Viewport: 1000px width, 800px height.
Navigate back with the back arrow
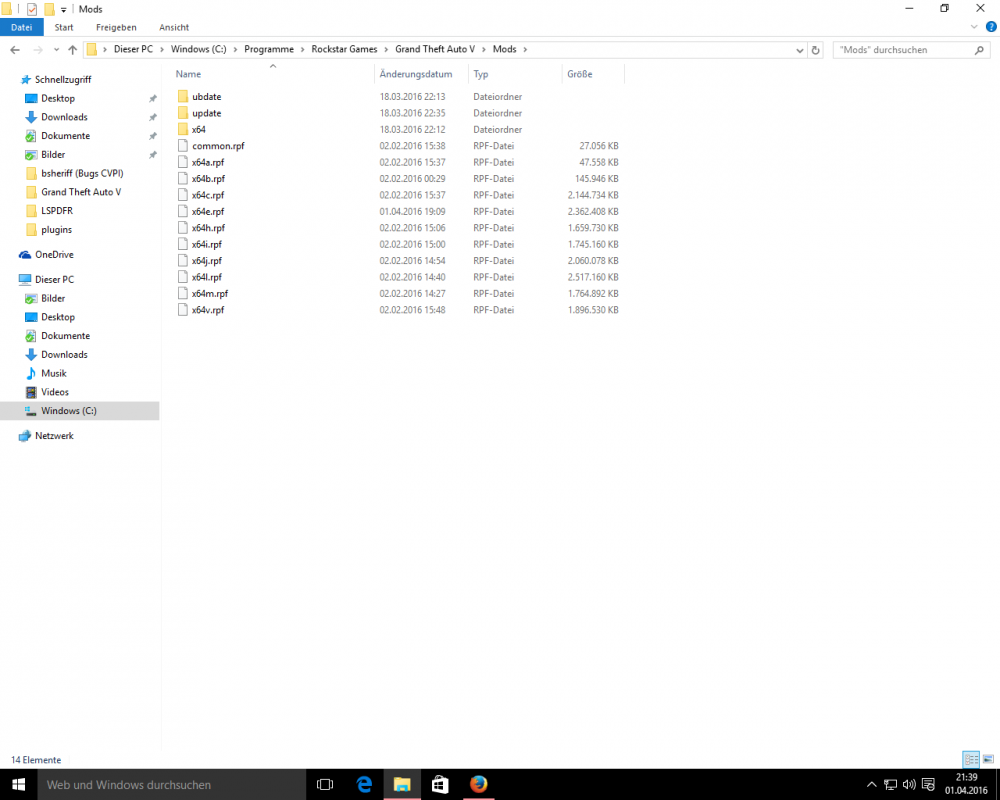click(x=15, y=50)
